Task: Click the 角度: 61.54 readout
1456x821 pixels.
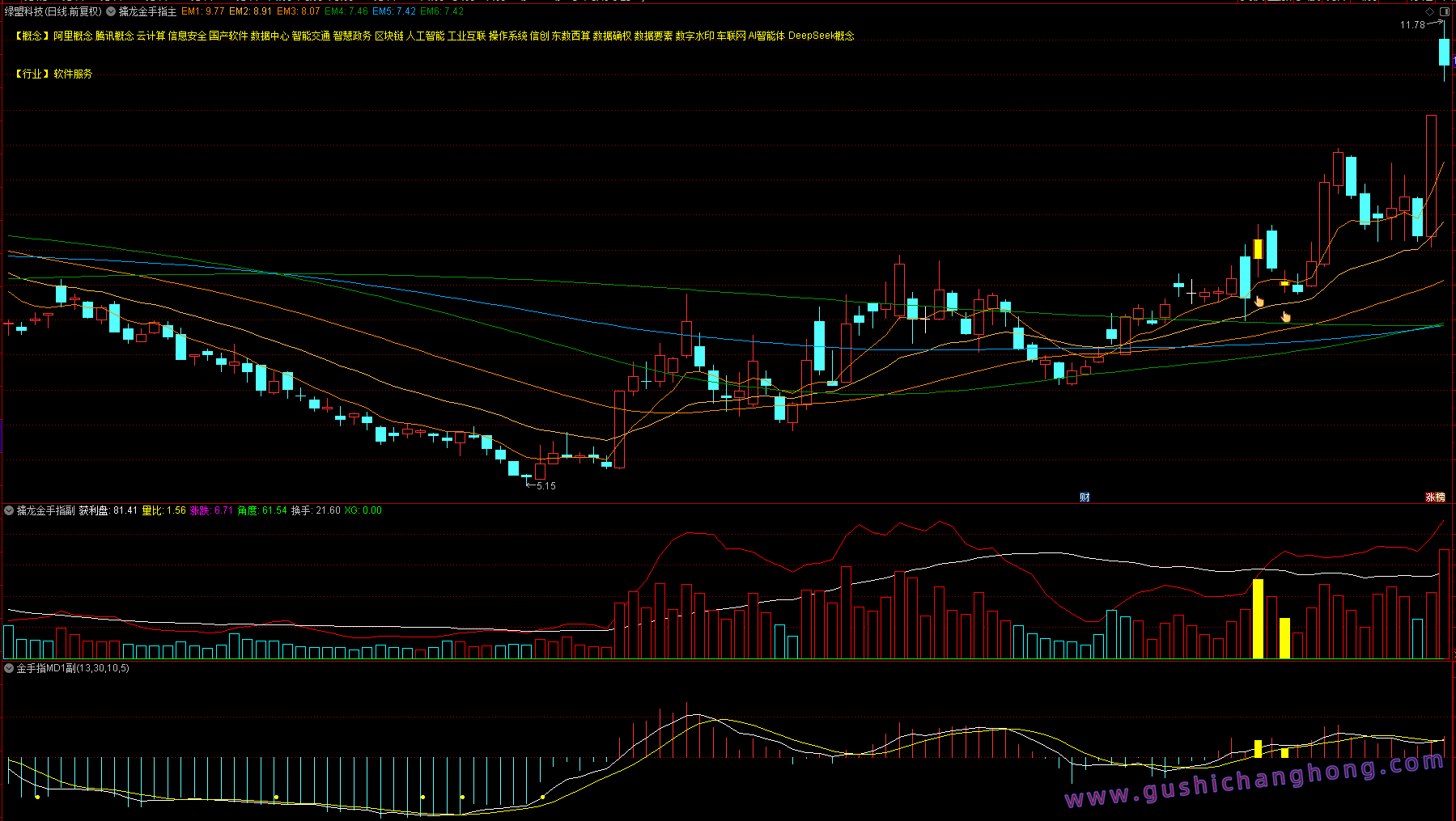Action: point(262,510)
